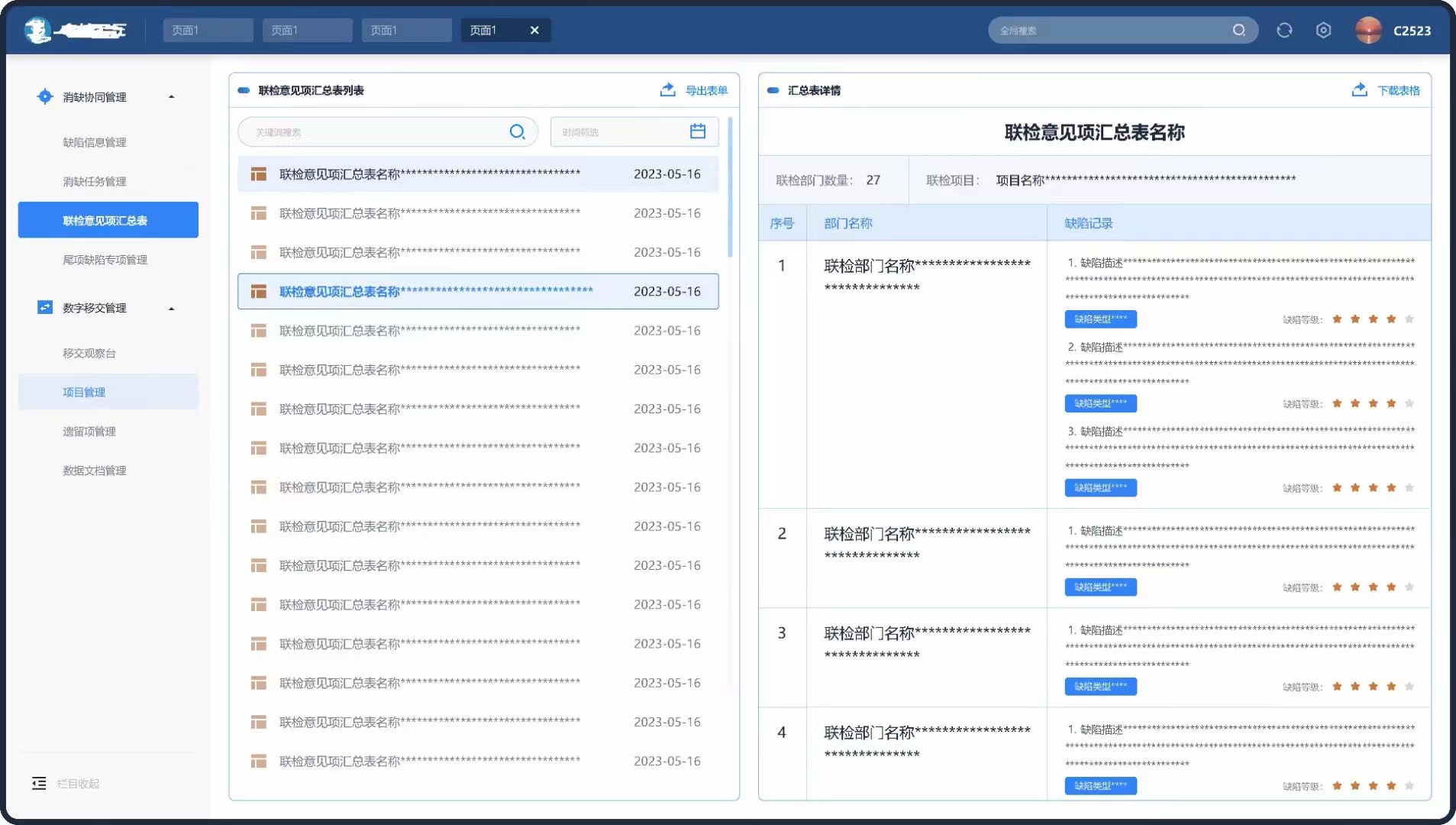Open the settings hexagon icon
The image size is (1456, 825).
tap(1323, 30)
